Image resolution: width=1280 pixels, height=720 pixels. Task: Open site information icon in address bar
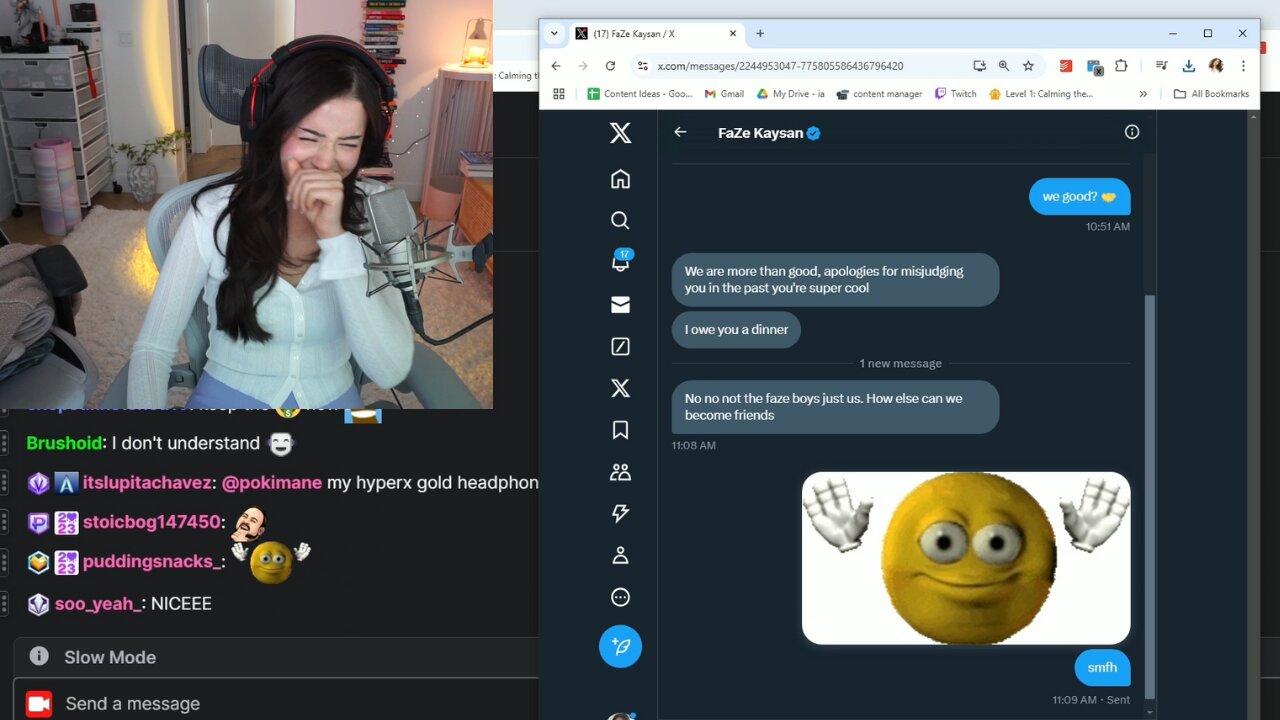click(642, 66)
